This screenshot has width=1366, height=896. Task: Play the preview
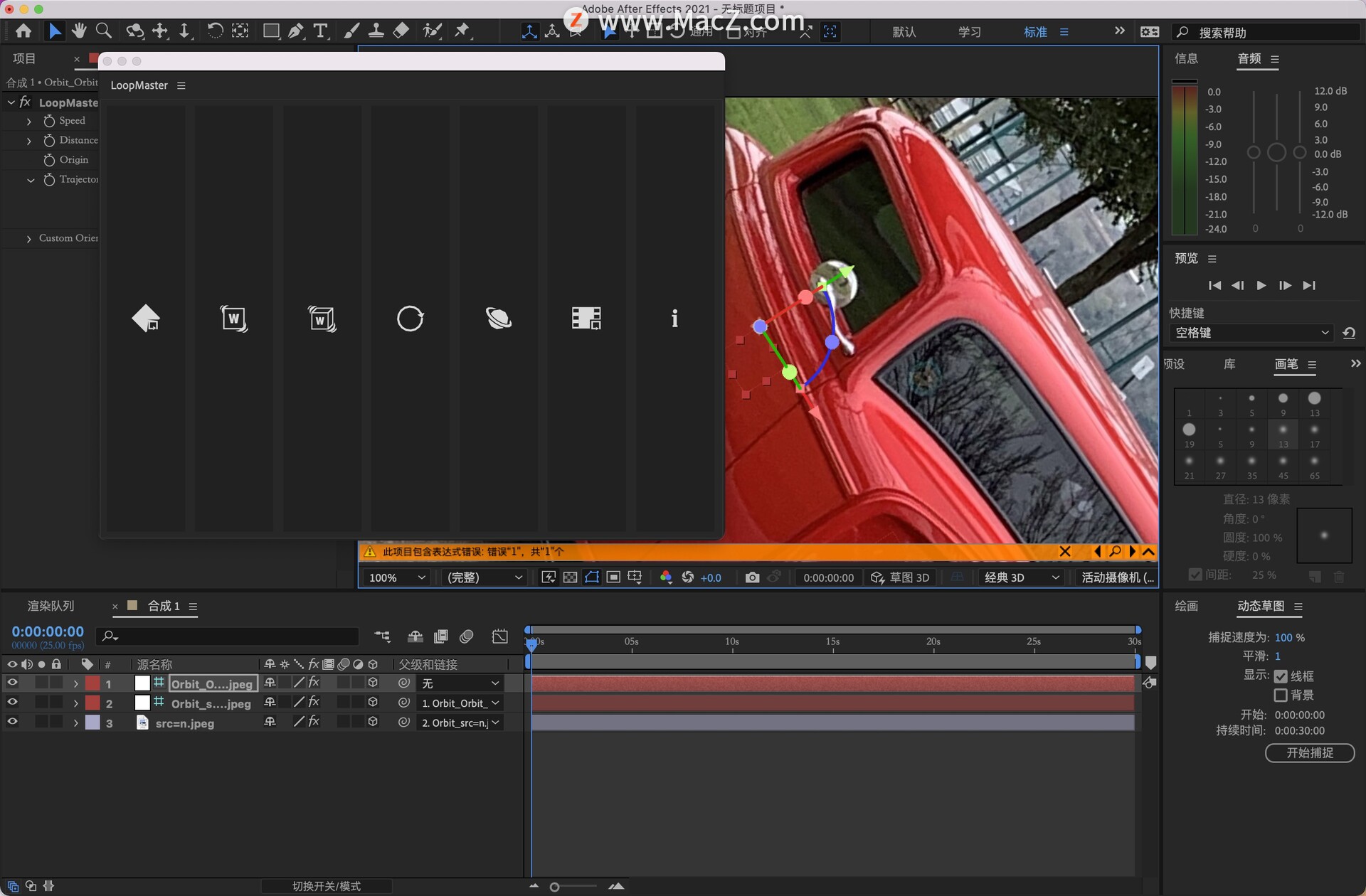point(1261,285)
